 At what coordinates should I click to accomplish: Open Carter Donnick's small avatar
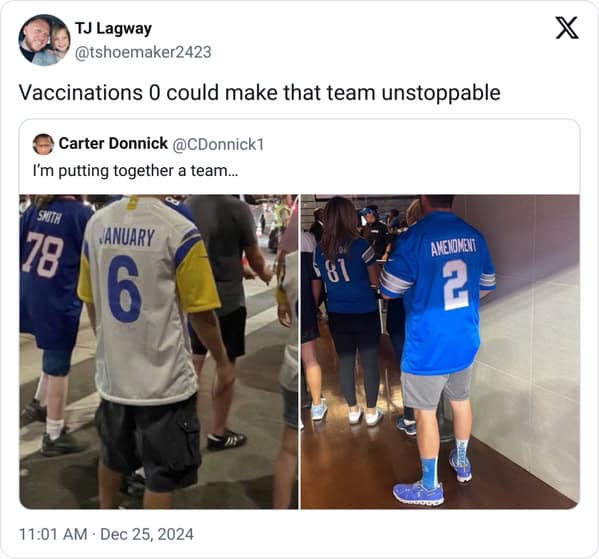tap(43, 144)
